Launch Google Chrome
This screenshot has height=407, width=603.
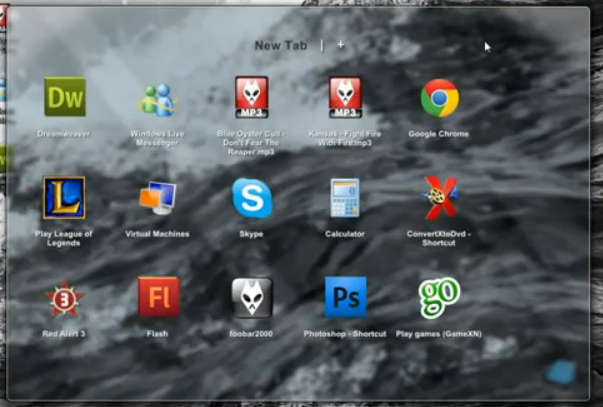[440, 98]
